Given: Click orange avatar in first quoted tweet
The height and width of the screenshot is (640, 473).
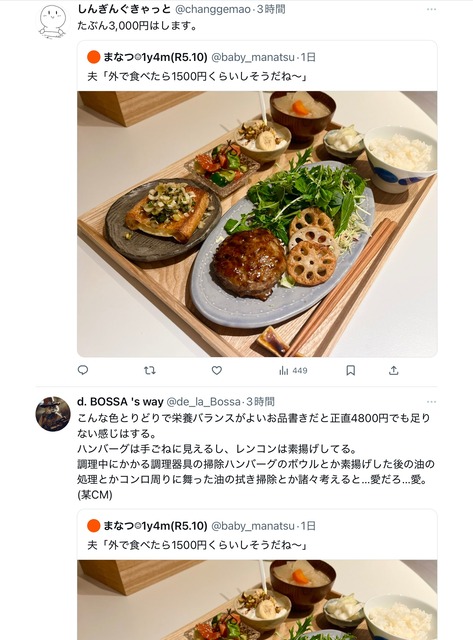Looking at the screenshot, I should pos(93,57).
